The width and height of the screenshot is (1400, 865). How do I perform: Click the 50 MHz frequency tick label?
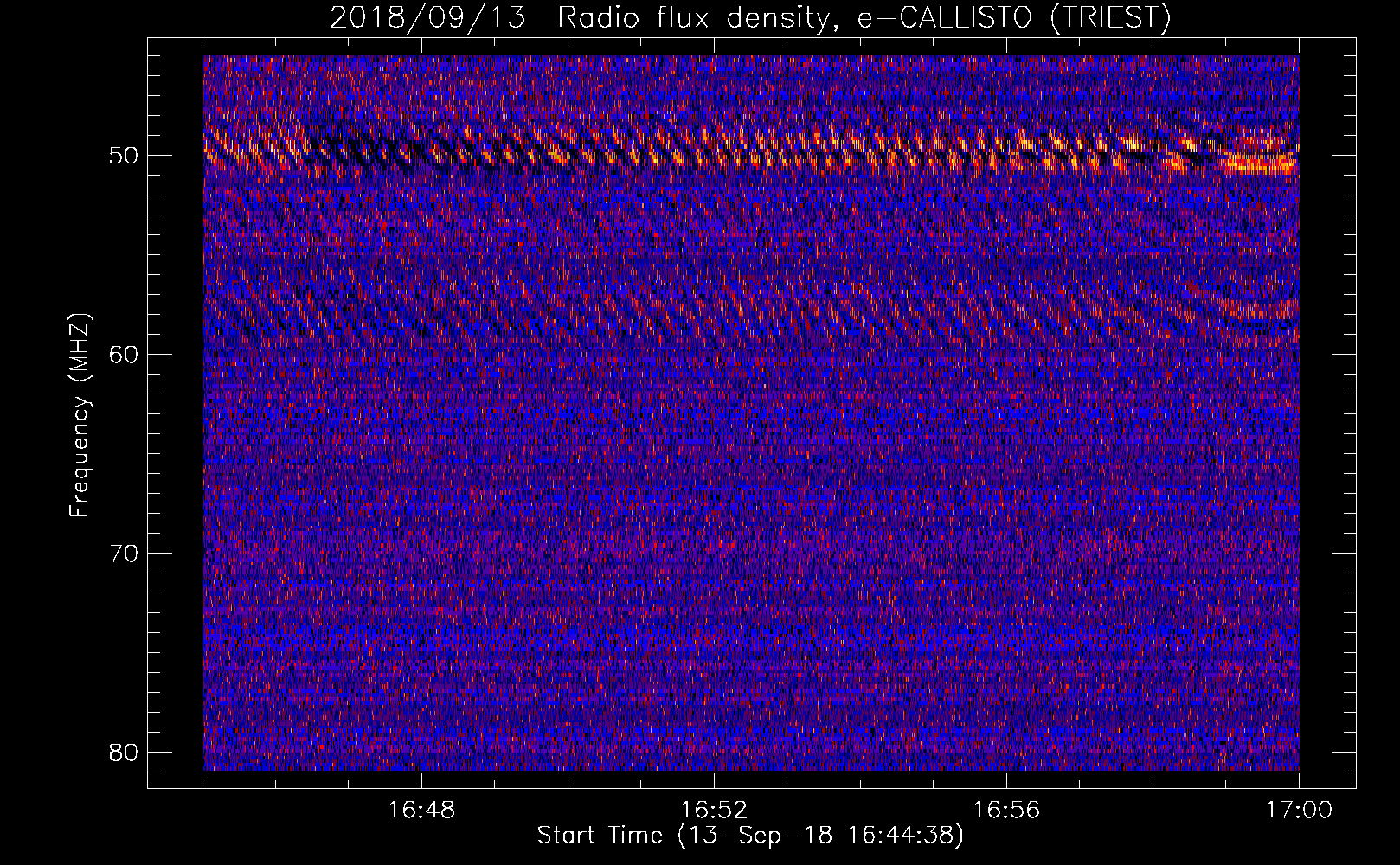(125, 156)
